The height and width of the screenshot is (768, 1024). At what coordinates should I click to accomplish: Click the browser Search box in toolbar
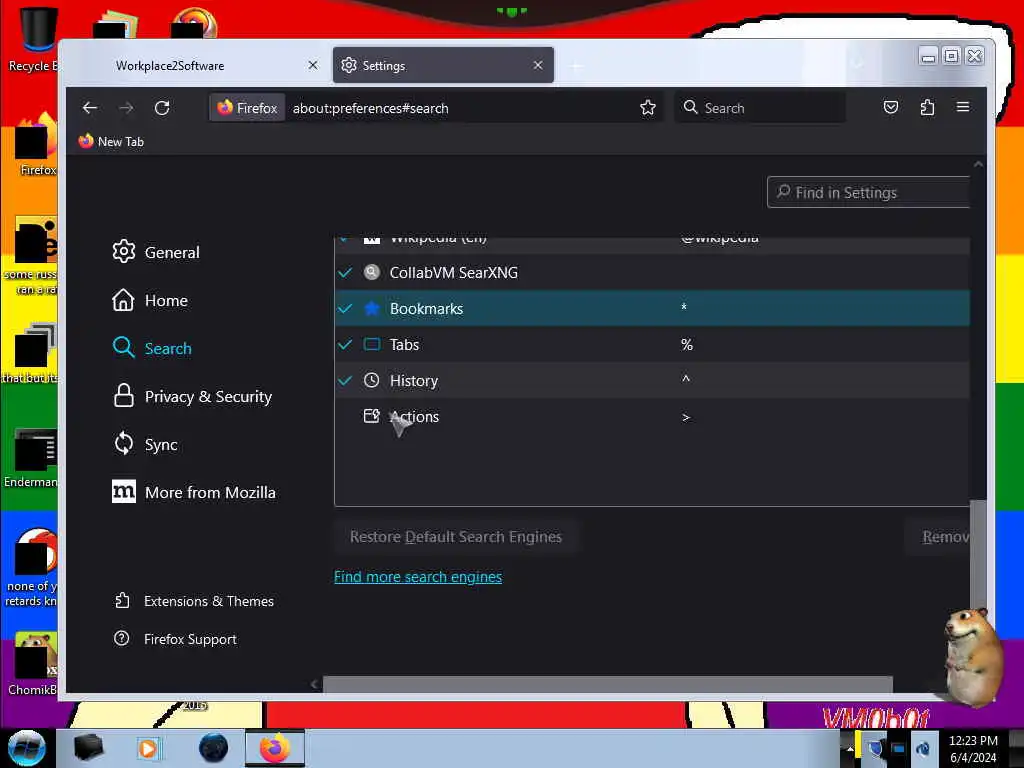pyautogui.click(x=760, y=108)
